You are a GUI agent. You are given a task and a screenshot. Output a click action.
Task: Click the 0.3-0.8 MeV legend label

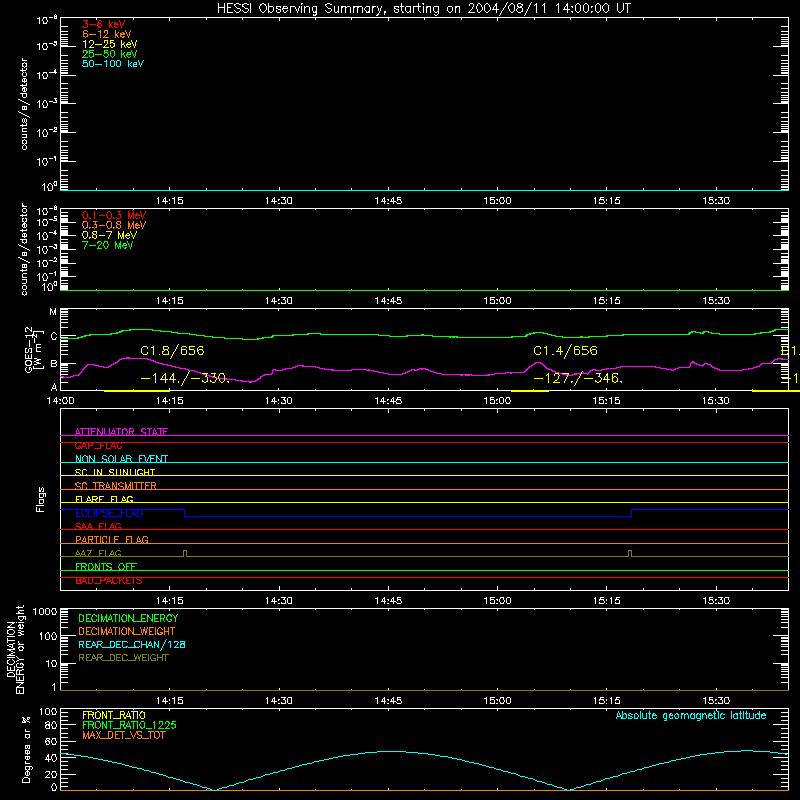tap(114, 225)
